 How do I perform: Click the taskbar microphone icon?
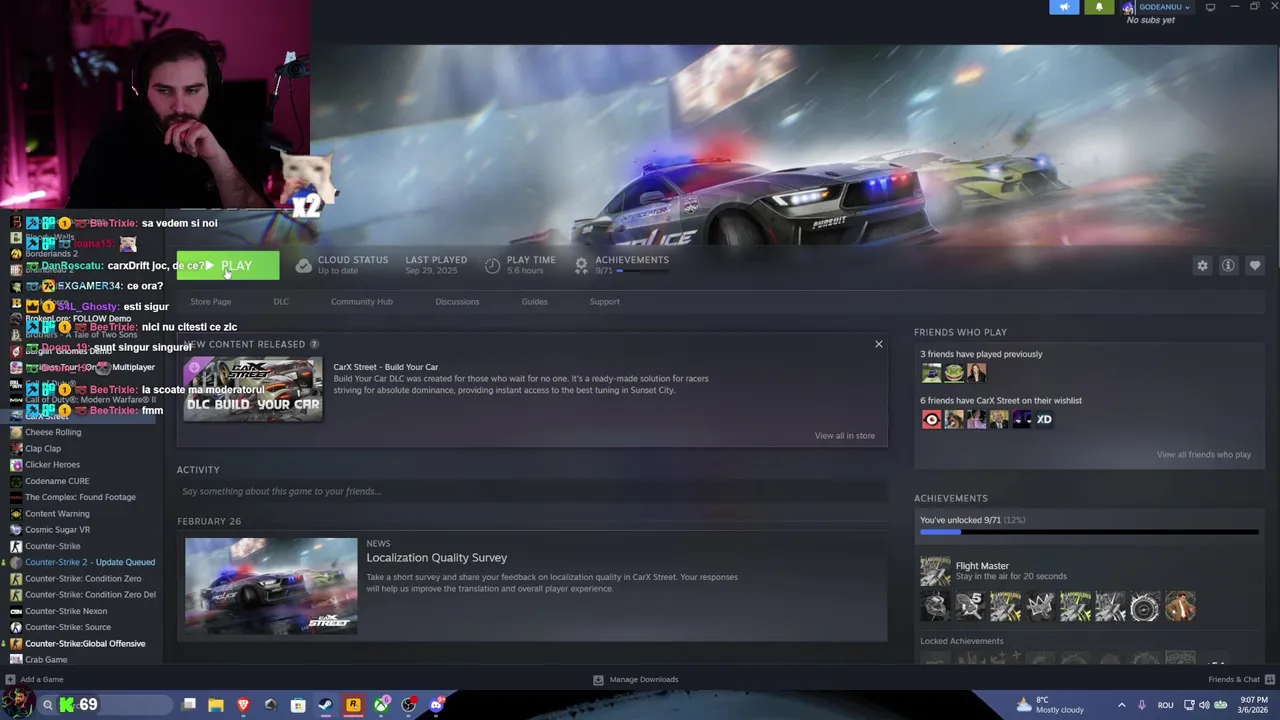pyautogui.click(x=1141, y=705)
